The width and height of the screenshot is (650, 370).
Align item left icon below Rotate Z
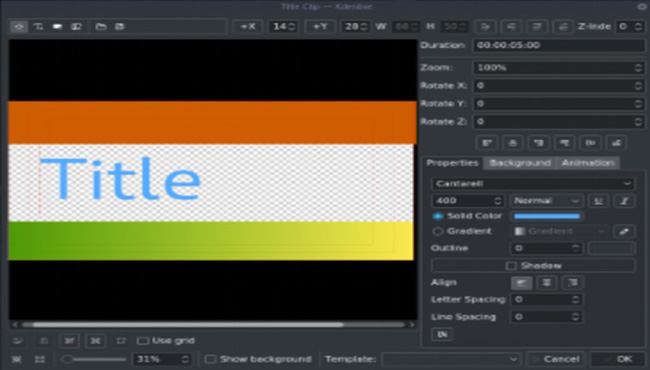click(487, 143)
